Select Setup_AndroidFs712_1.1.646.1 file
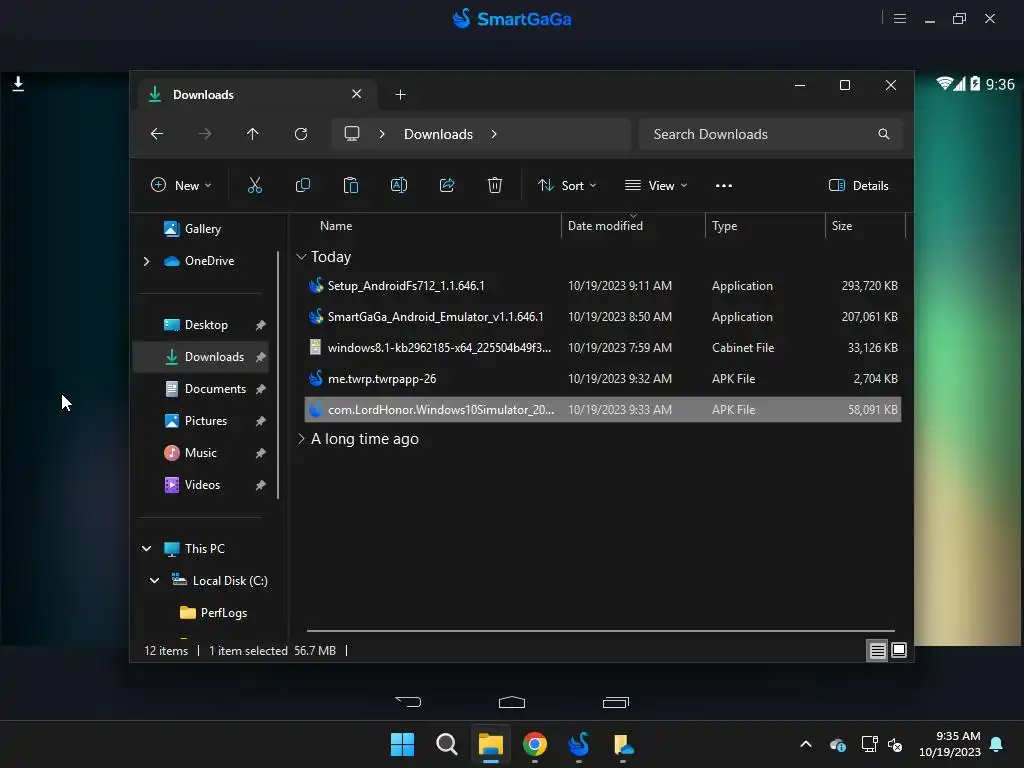This screenshot has height=768, width=1024. tap(603, 285)
